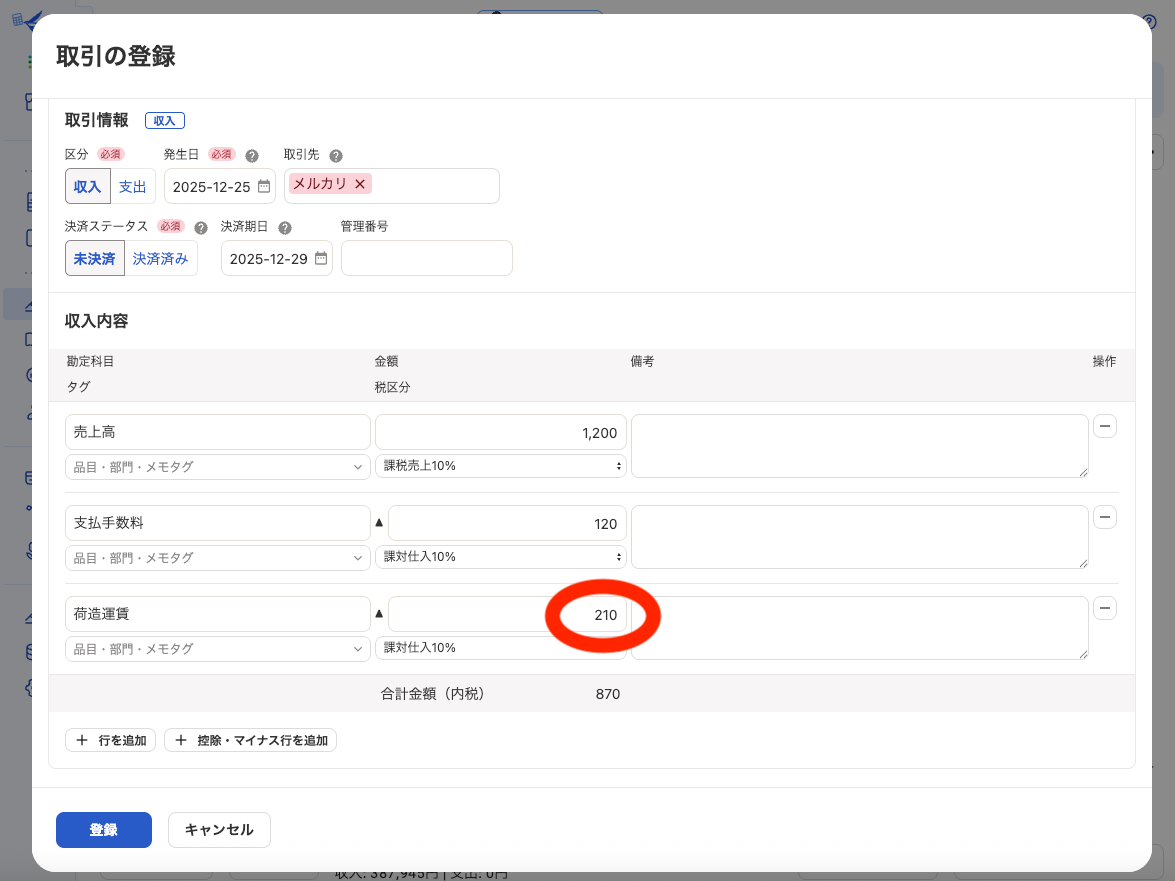Open the 決済期日 calendar picker icon

pyautogui.click(x=321, y=258)
